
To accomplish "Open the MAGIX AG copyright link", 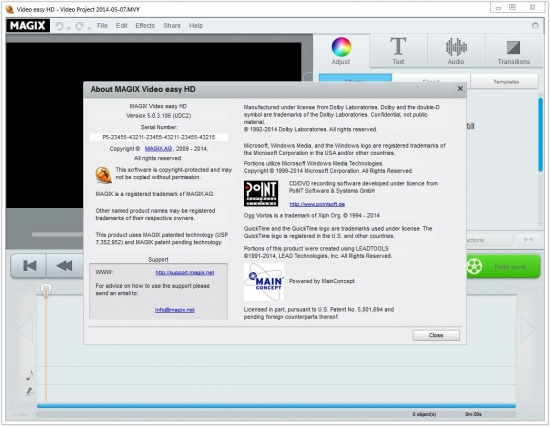I will tap(158, 149).
